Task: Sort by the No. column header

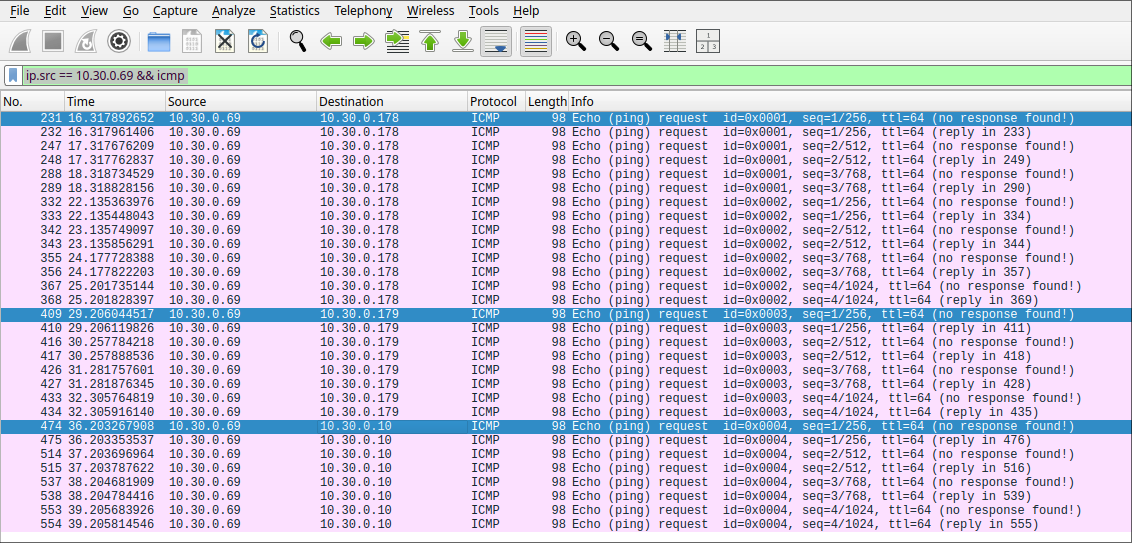Action: 32,102
